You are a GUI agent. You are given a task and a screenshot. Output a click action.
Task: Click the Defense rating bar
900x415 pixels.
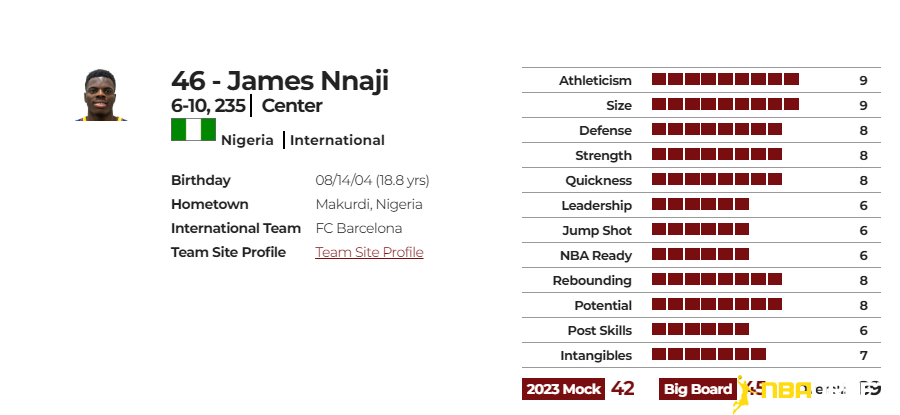tap(717, 129)
